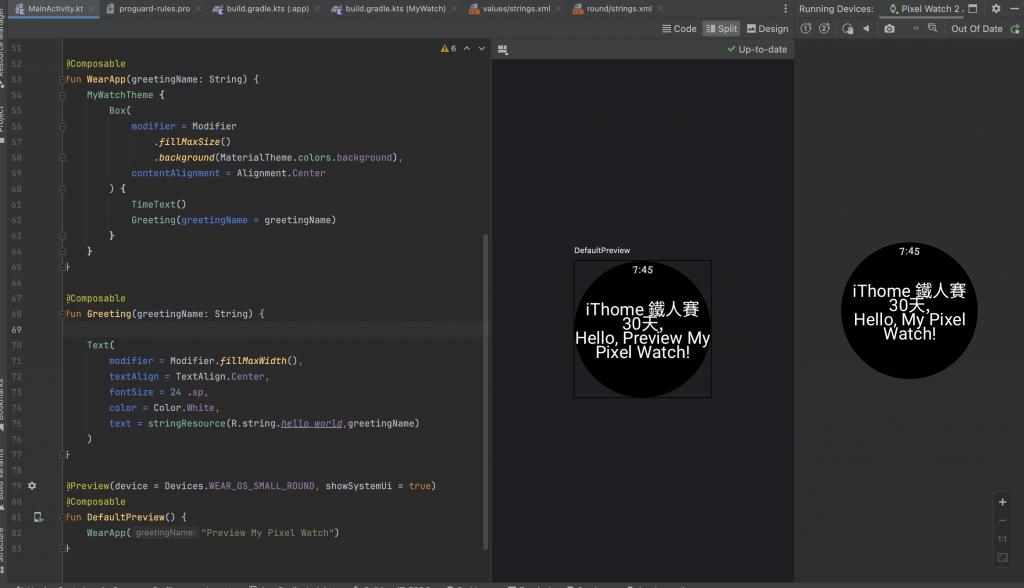Close the build.gradle.kts (:app) tab
Viewport: 1024px width, 588px height.
(x=317, y=8)
